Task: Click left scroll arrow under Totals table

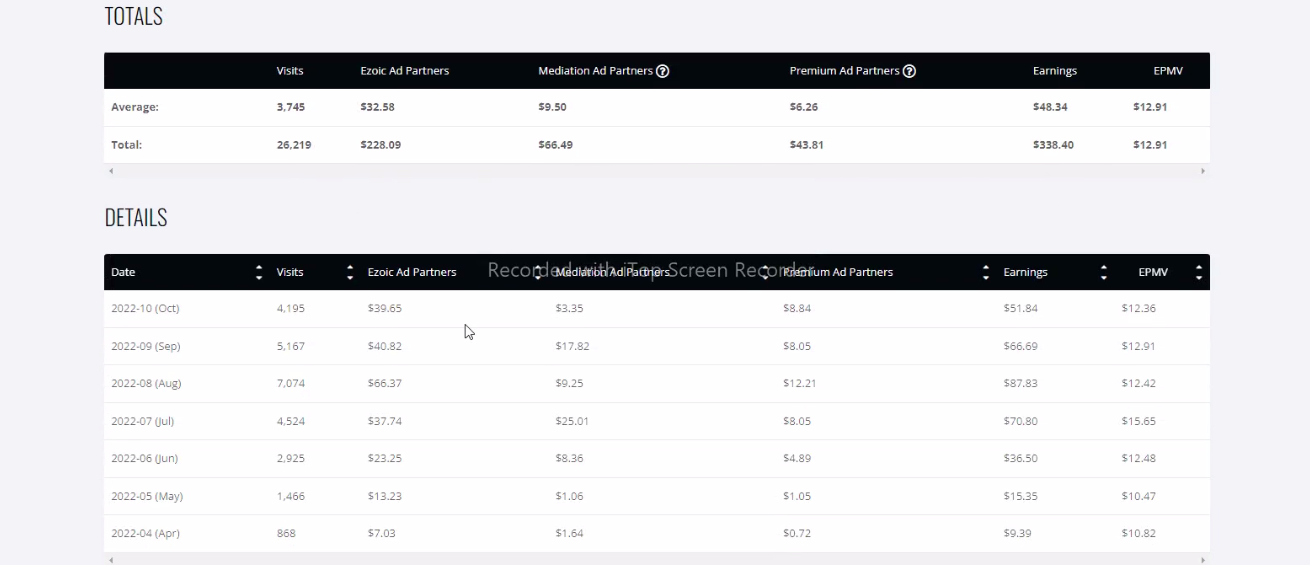Action: 111,171
